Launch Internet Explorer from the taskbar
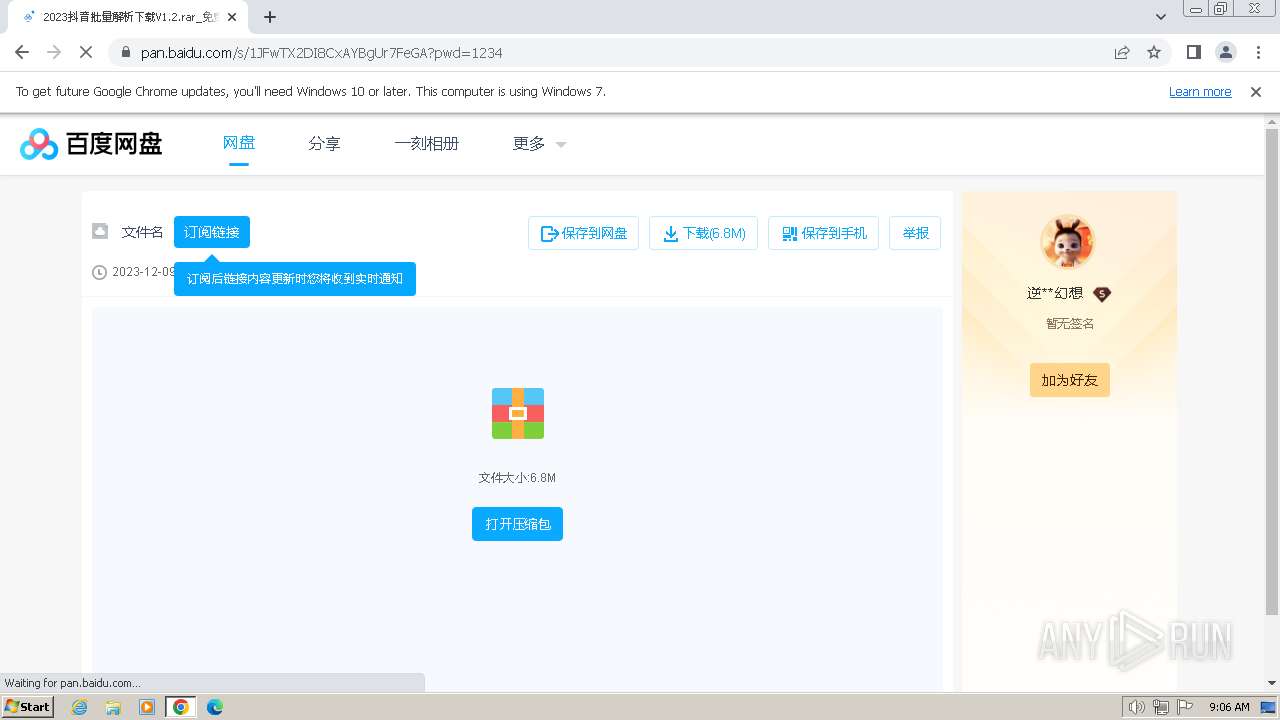The image size is (1280, 720). coord(80,707)
